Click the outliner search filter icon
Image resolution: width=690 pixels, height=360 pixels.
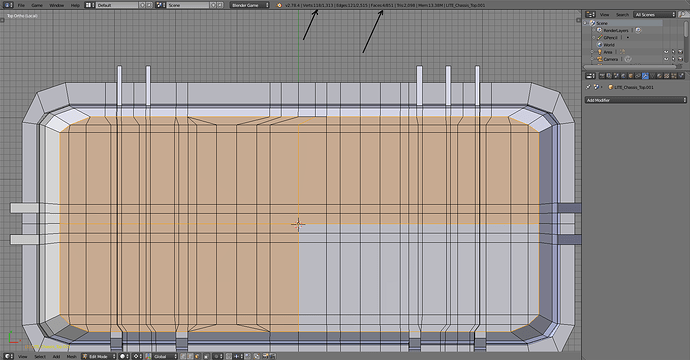click(683, 15)
